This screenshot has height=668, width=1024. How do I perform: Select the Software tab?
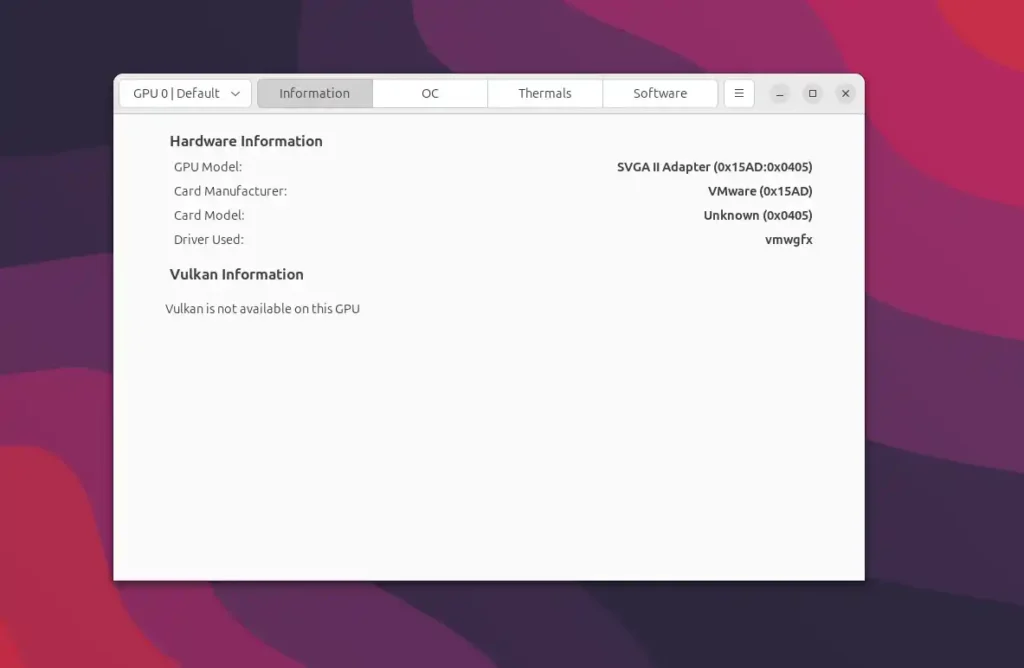click(x=660, y=93)
